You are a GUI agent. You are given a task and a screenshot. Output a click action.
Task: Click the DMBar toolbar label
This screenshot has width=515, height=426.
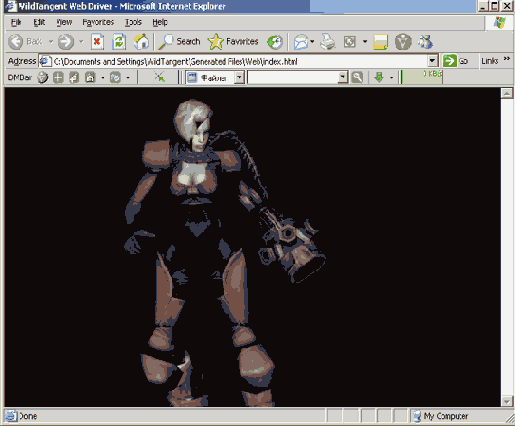coord(20,78)
